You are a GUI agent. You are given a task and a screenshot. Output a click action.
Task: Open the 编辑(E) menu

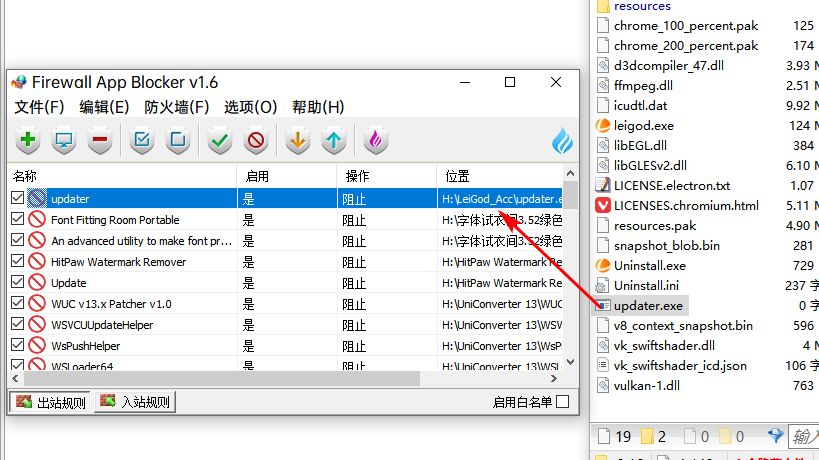[x=104, y=107]
